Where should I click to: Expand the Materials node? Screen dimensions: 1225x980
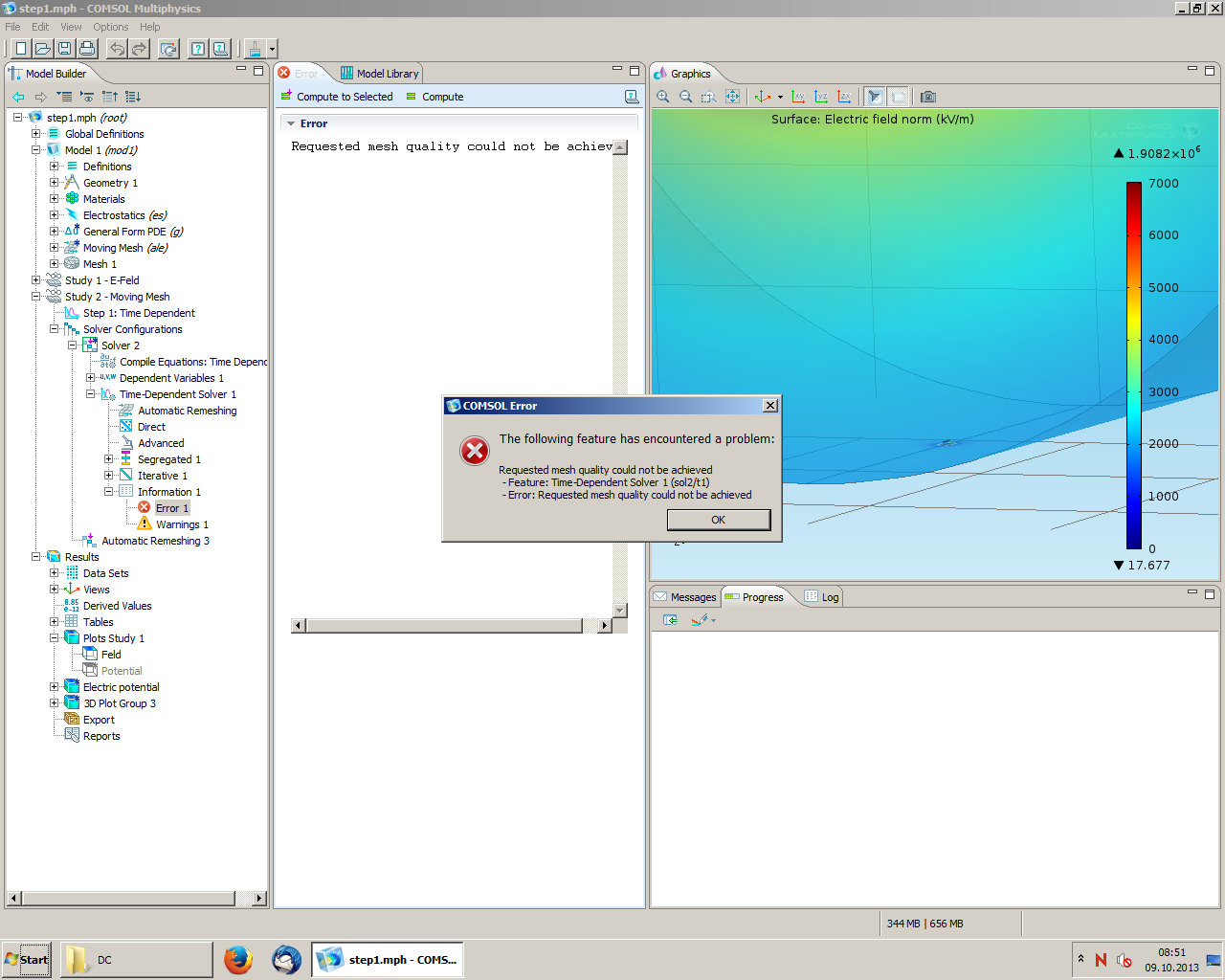coord(54,199)
